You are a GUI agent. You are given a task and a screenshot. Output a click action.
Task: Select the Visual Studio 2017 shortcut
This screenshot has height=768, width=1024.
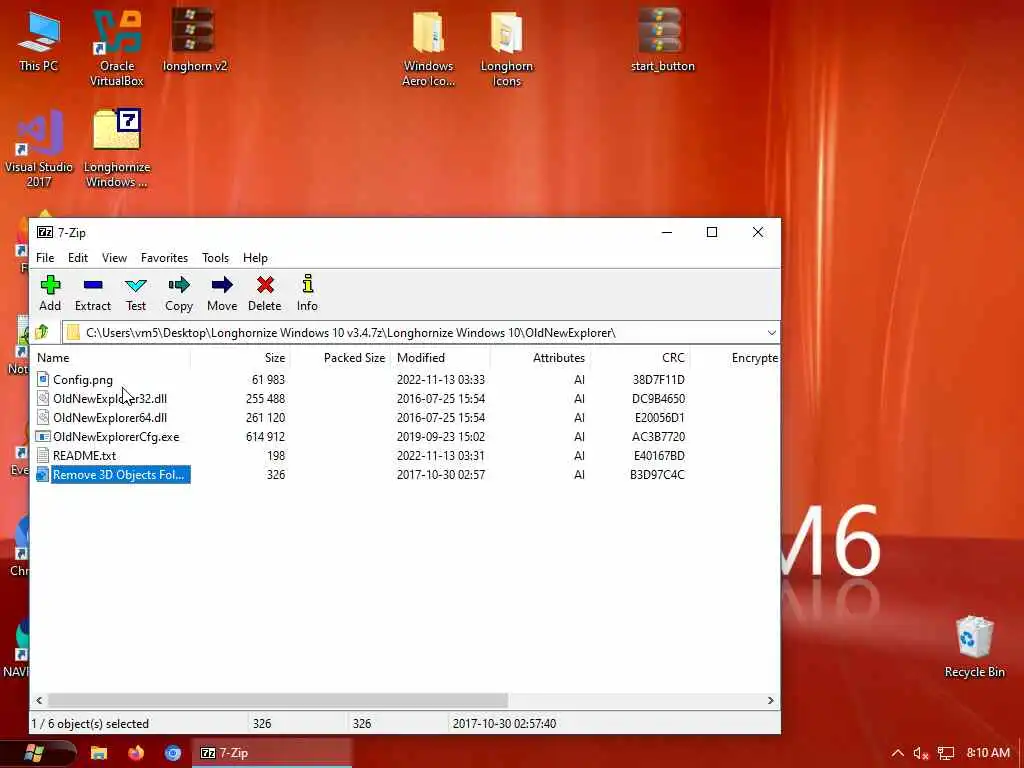(x=39, y=149)
